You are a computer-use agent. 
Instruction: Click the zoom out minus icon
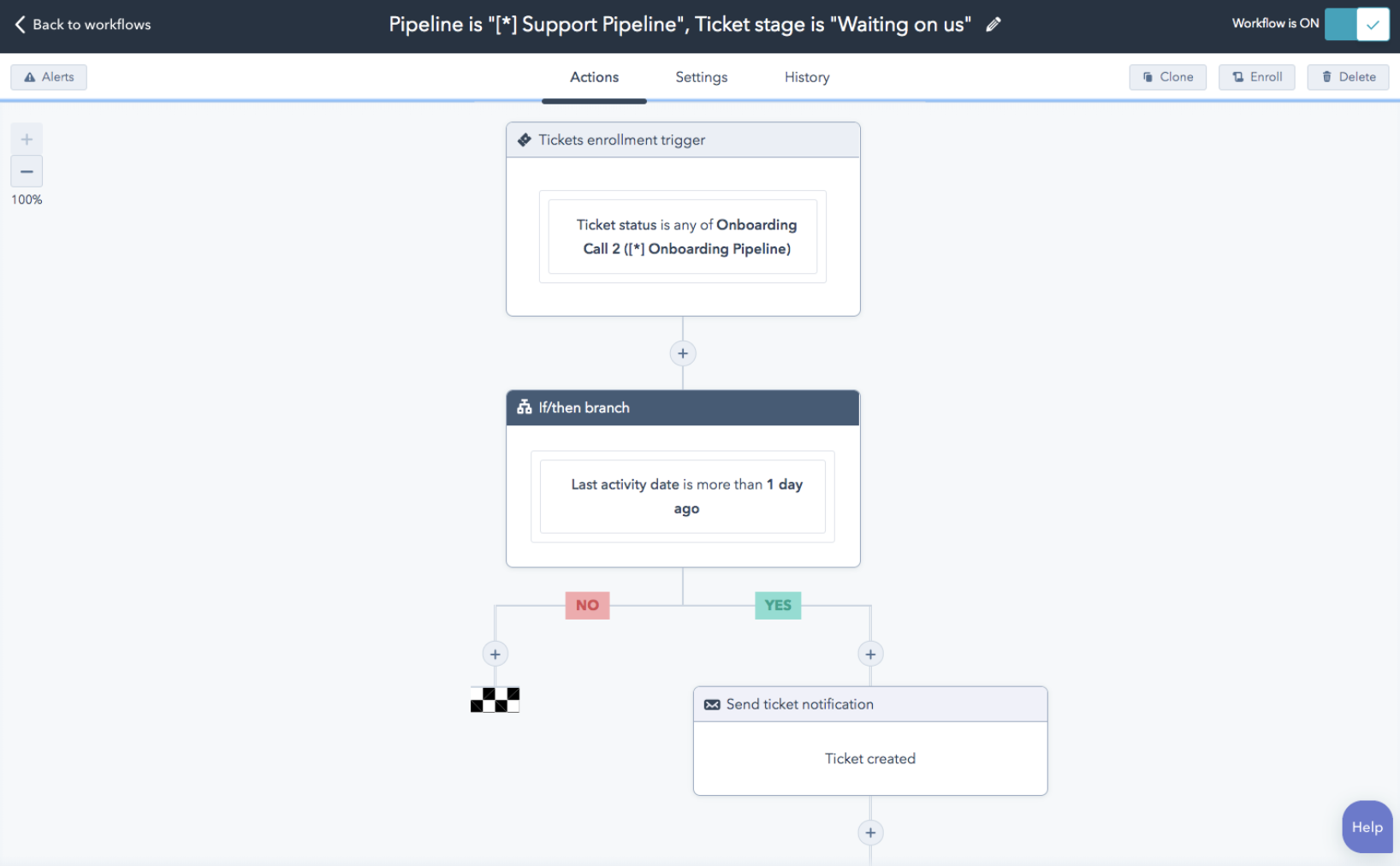tap(27, 171)
